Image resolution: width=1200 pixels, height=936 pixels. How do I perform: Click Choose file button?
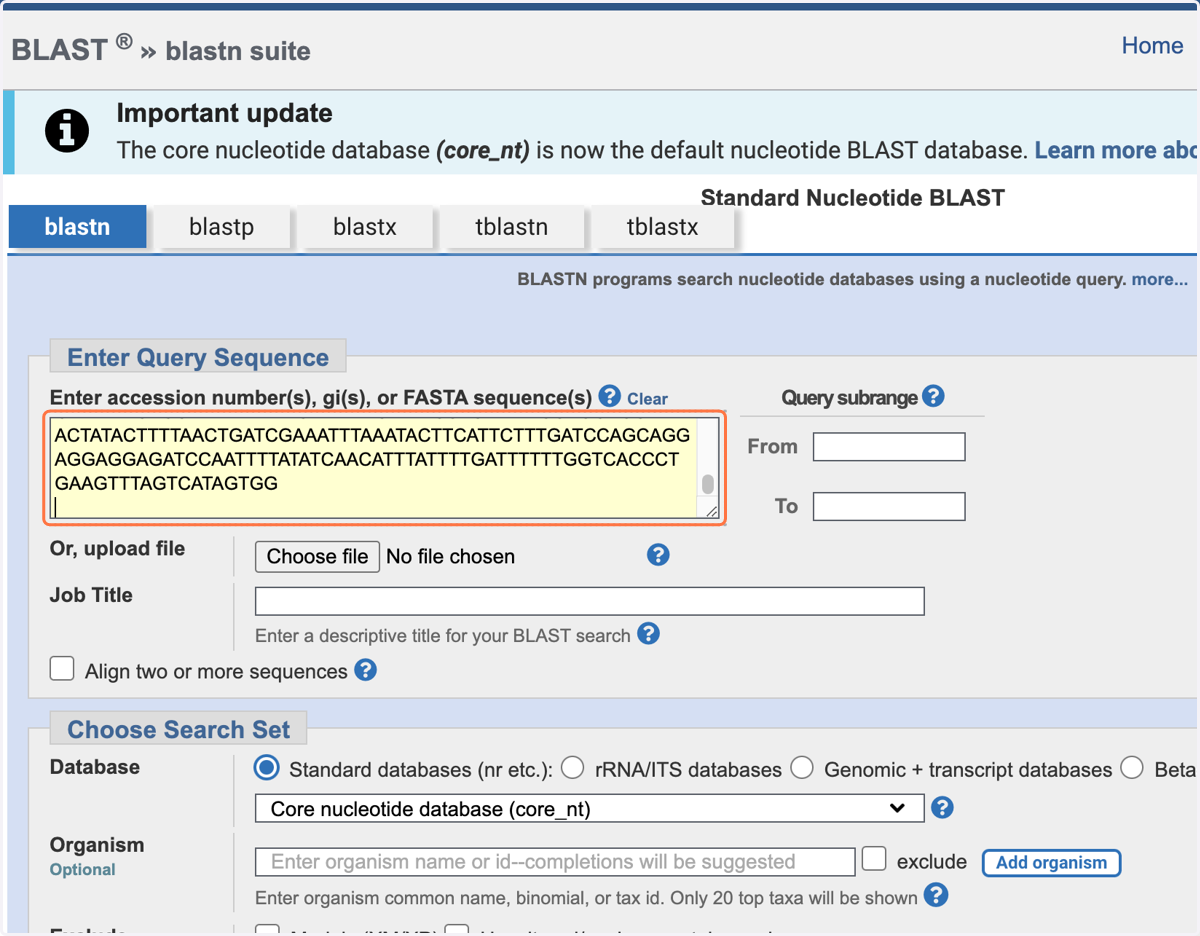(317, 556)
